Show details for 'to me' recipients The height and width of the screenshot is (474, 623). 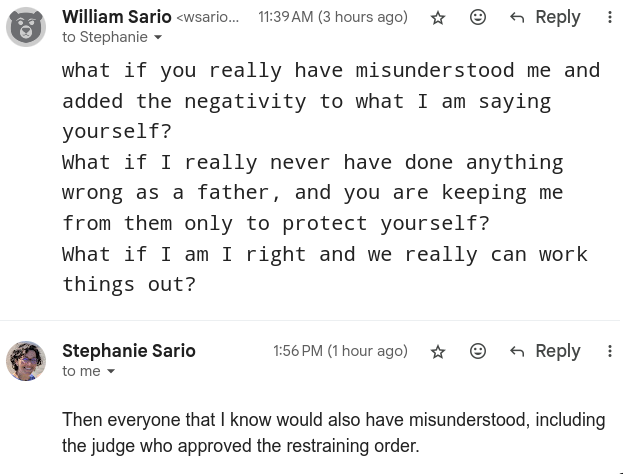click(x=111, y=372)
